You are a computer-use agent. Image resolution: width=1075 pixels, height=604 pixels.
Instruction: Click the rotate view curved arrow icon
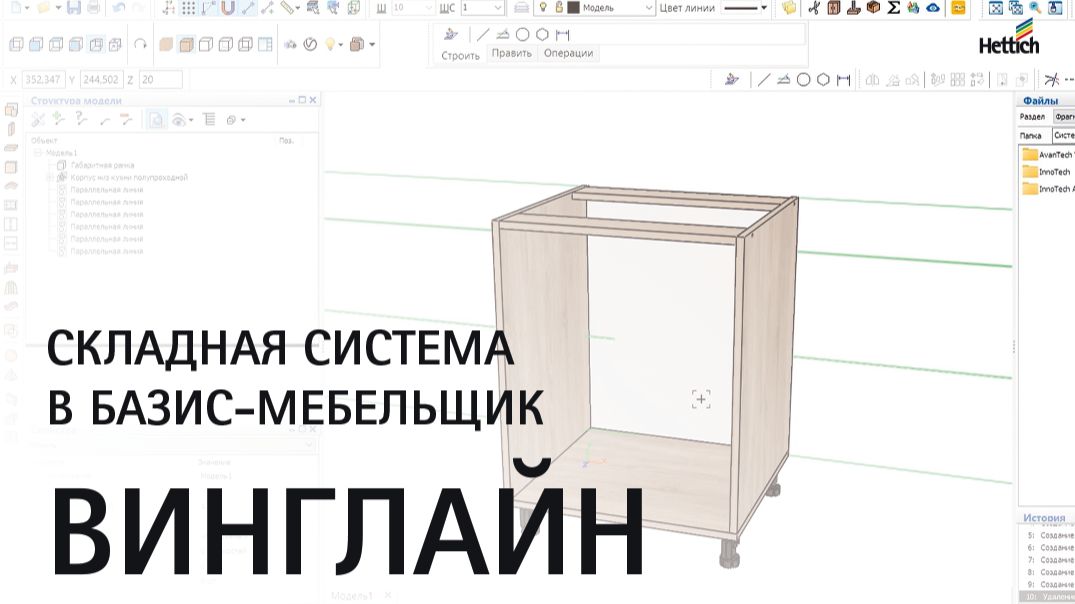point(141,45)
